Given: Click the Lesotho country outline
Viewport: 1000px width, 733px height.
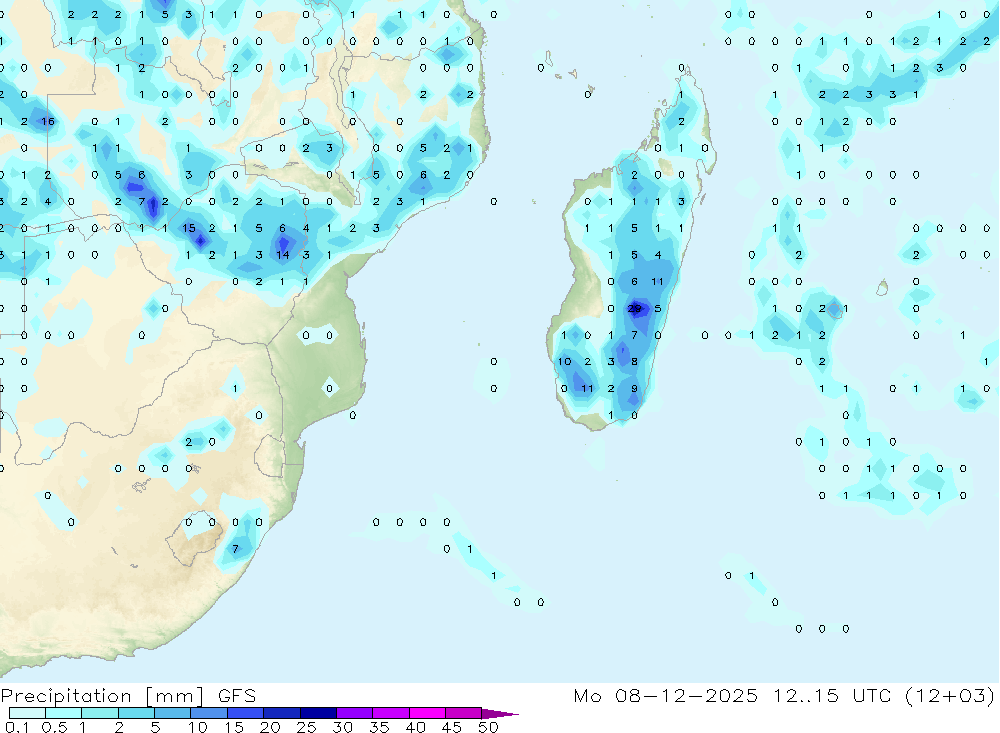Looking at the screenshot, I should coord(193,538).
